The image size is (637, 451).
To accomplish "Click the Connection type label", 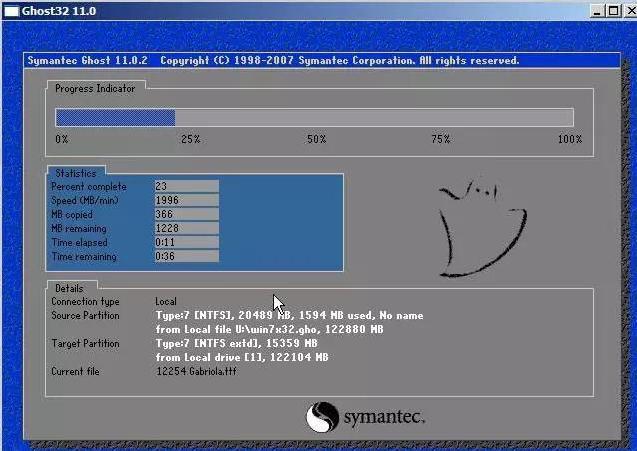I will pyautogui.click(x=85, y=301).
